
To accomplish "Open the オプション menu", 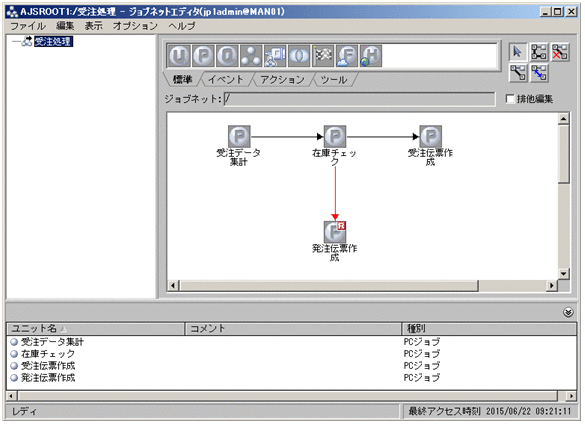I will [x=135, y=26].
